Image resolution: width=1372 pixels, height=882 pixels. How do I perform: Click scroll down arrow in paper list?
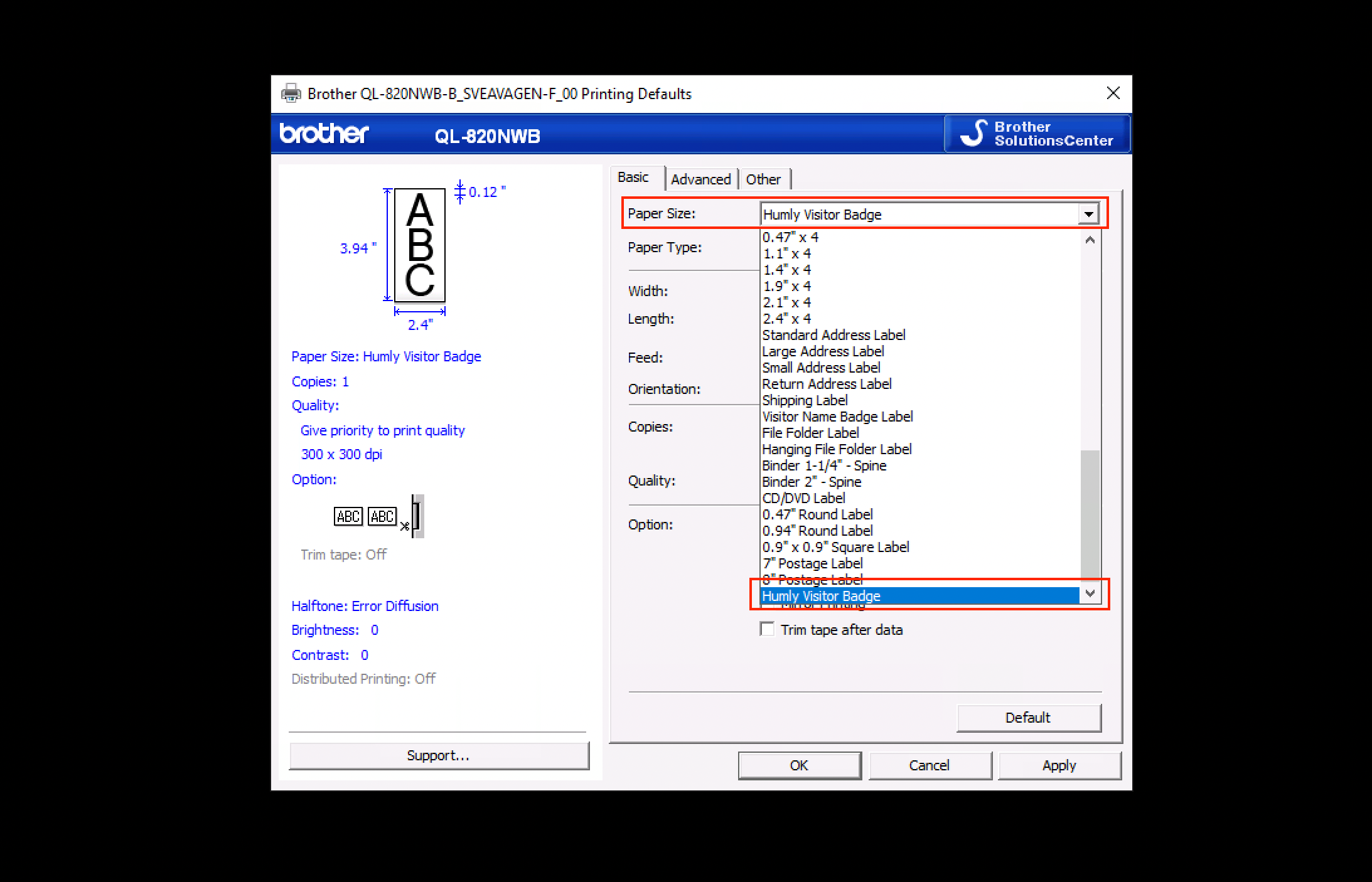(x=1090, y=593)
